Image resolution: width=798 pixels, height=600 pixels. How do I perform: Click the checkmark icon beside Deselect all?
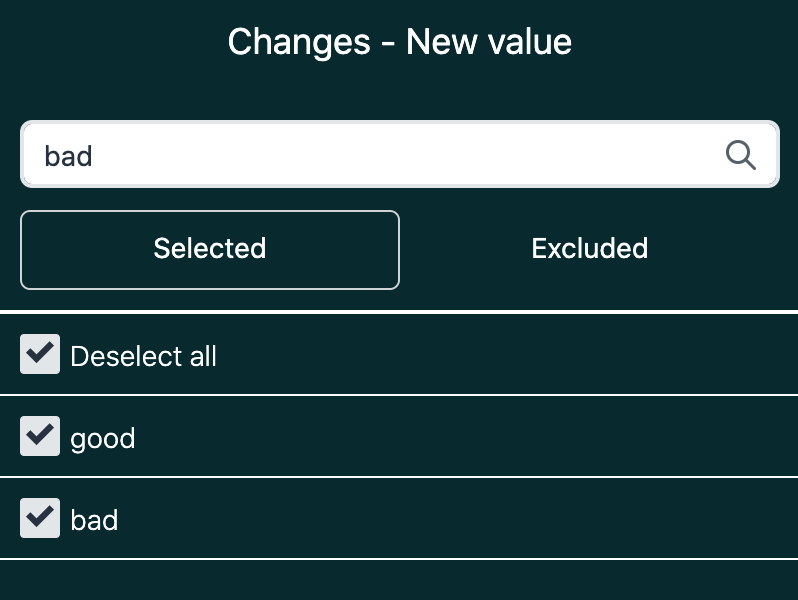click(40, 353)
